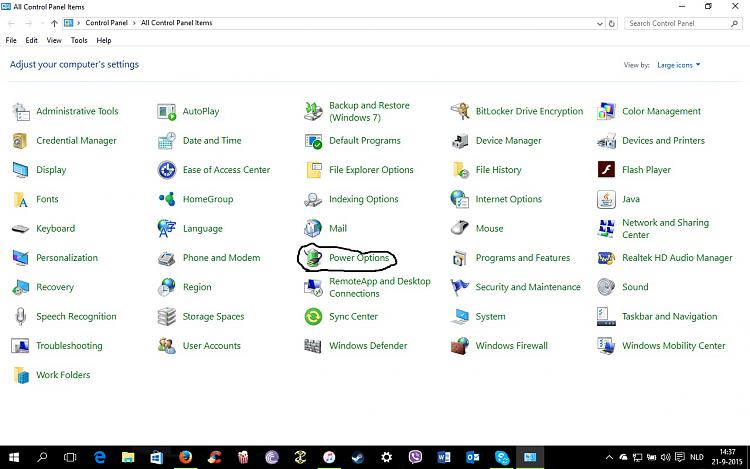Click the Realtek HD Audio Manager icon
The image size is (750, 469).
(606, 258)
